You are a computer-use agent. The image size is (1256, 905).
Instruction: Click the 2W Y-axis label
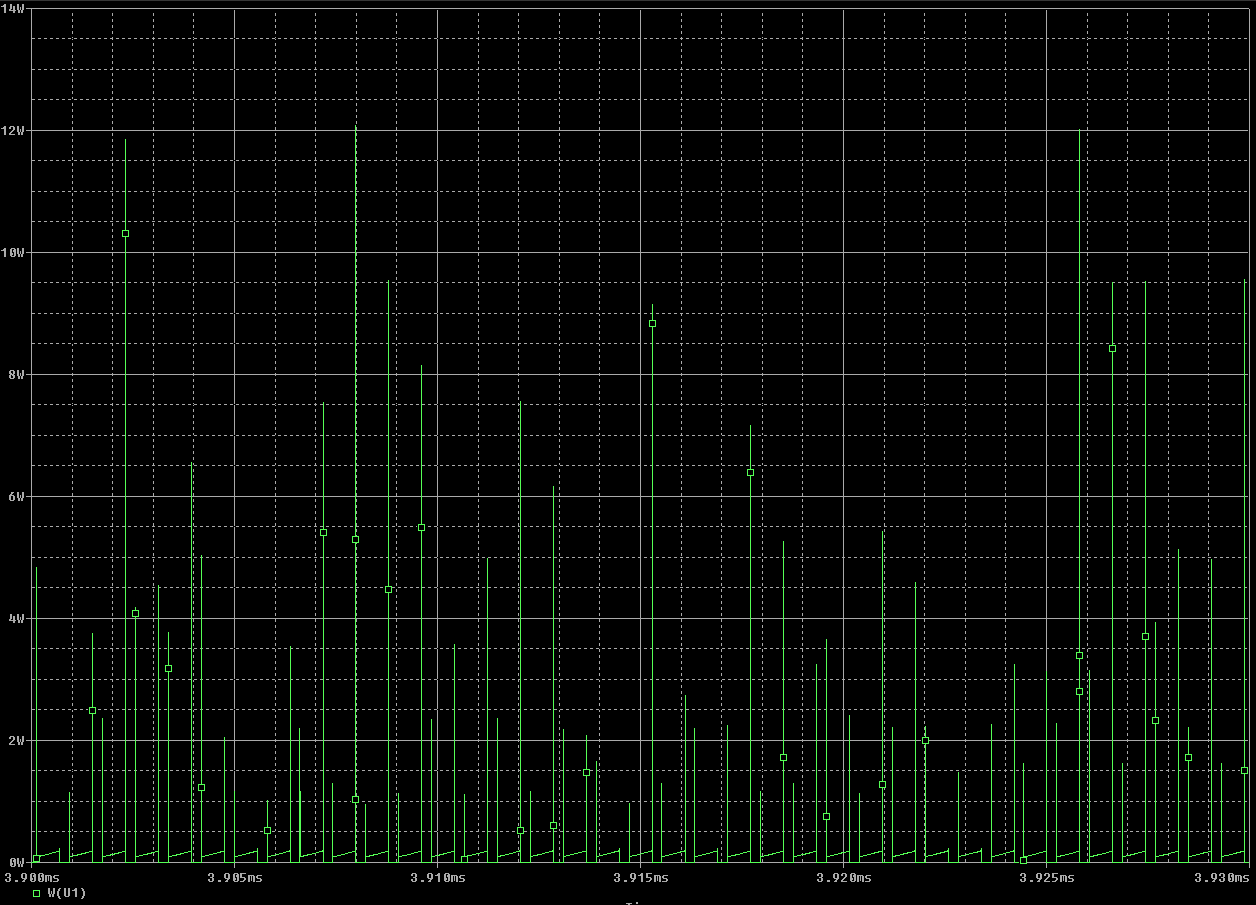pos(17,740)
